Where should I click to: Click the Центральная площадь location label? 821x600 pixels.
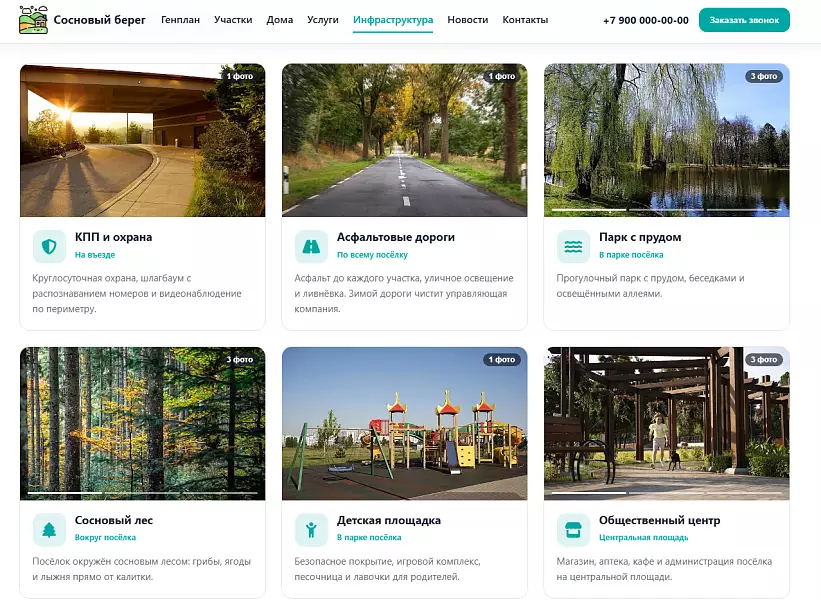point(644,538)
